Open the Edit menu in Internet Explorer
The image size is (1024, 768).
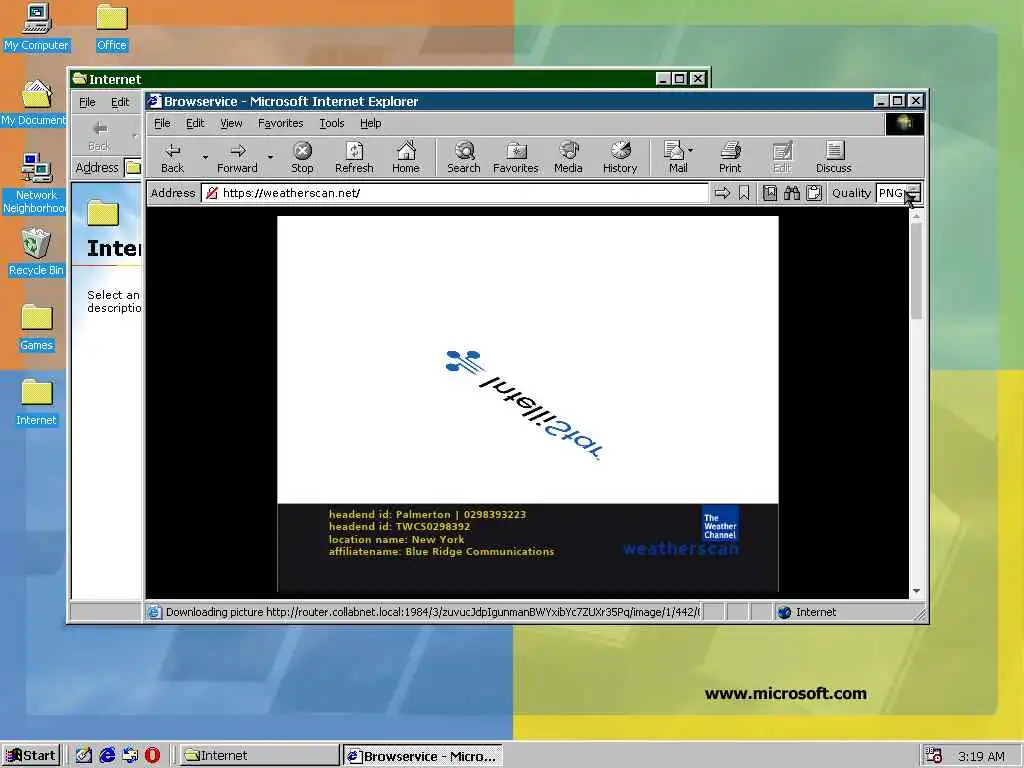click(x=195, y=123)
